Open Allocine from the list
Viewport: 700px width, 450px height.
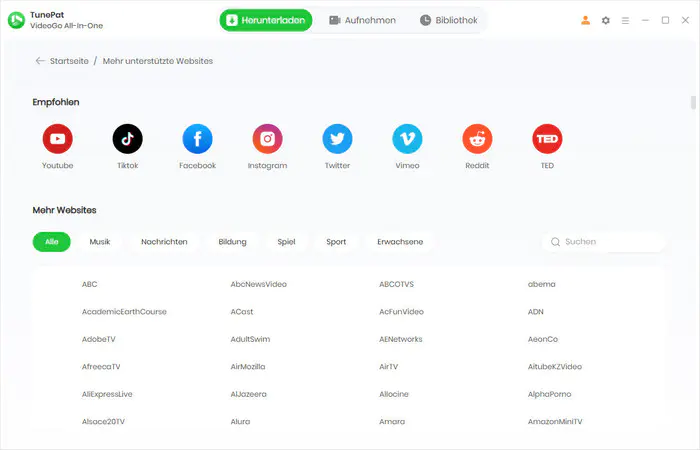pos(394,394)
